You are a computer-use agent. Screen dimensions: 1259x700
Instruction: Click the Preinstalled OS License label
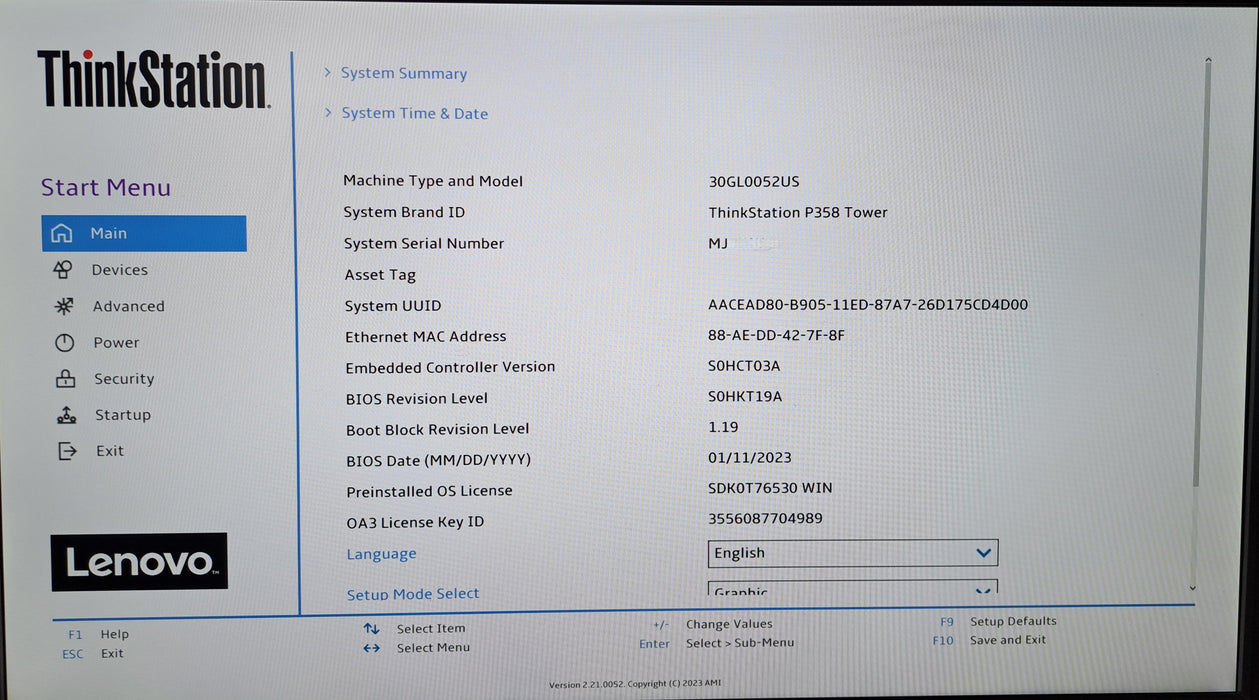click(x=429, y=491)
